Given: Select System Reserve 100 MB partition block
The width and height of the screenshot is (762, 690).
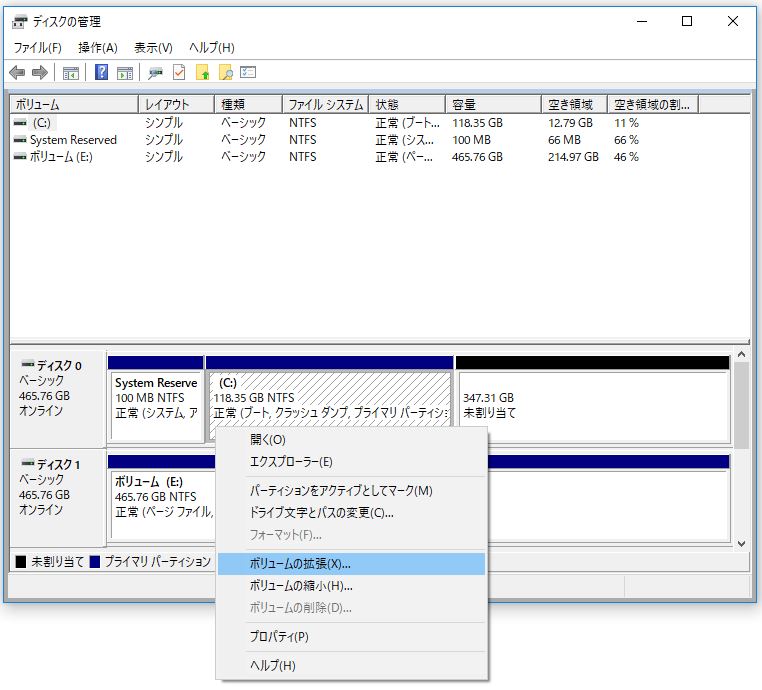Looking at the screenshot, I should [x=156, y=399].
